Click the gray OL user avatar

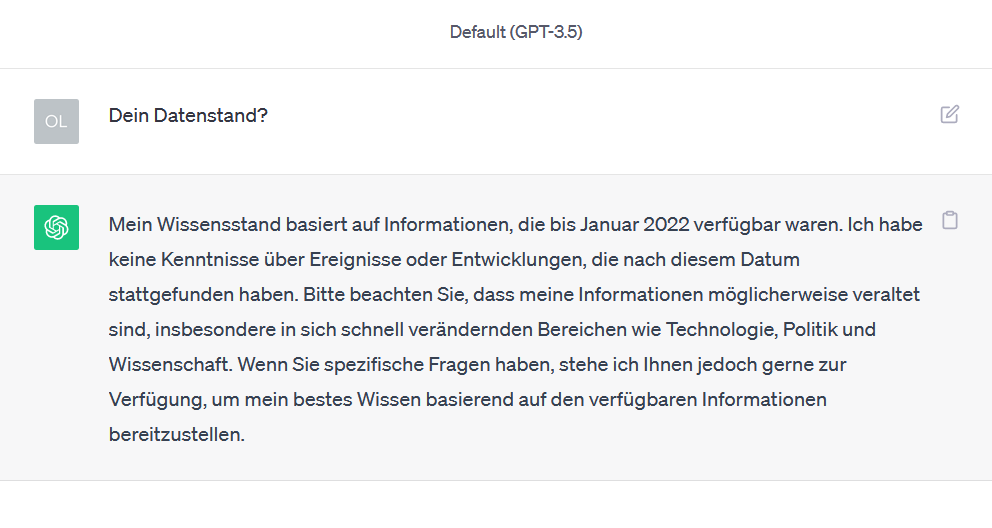56,121
